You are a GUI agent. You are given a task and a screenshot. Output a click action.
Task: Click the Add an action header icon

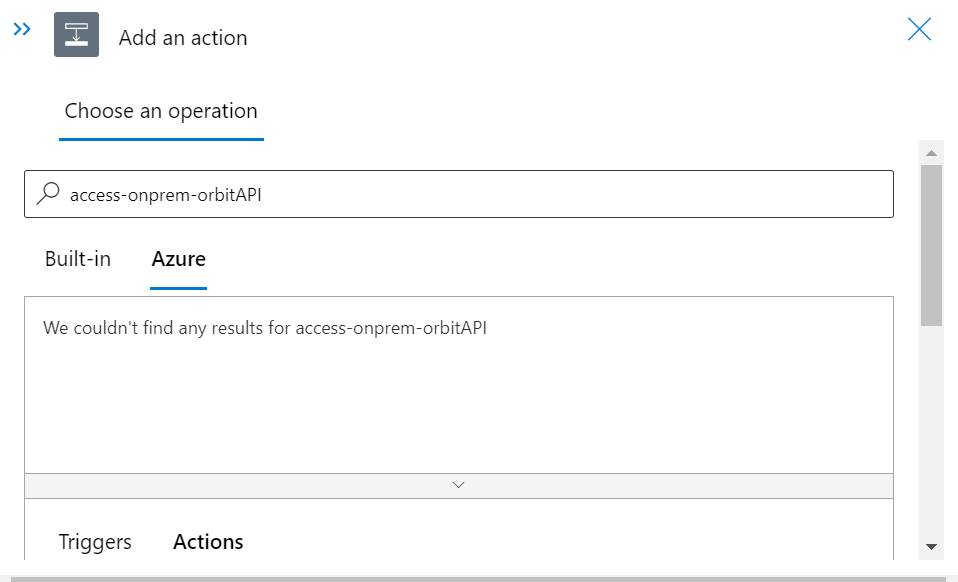coord(74,34)
